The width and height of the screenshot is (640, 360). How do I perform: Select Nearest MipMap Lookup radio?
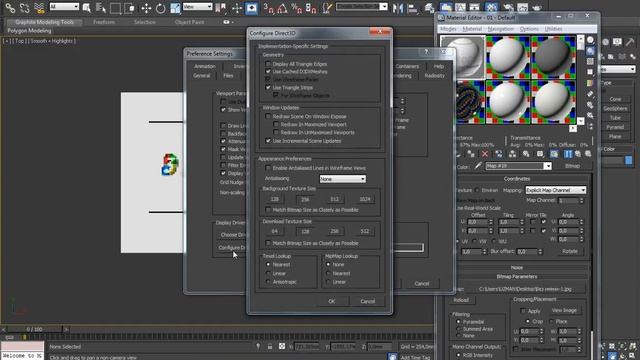[x=328, y=273]
